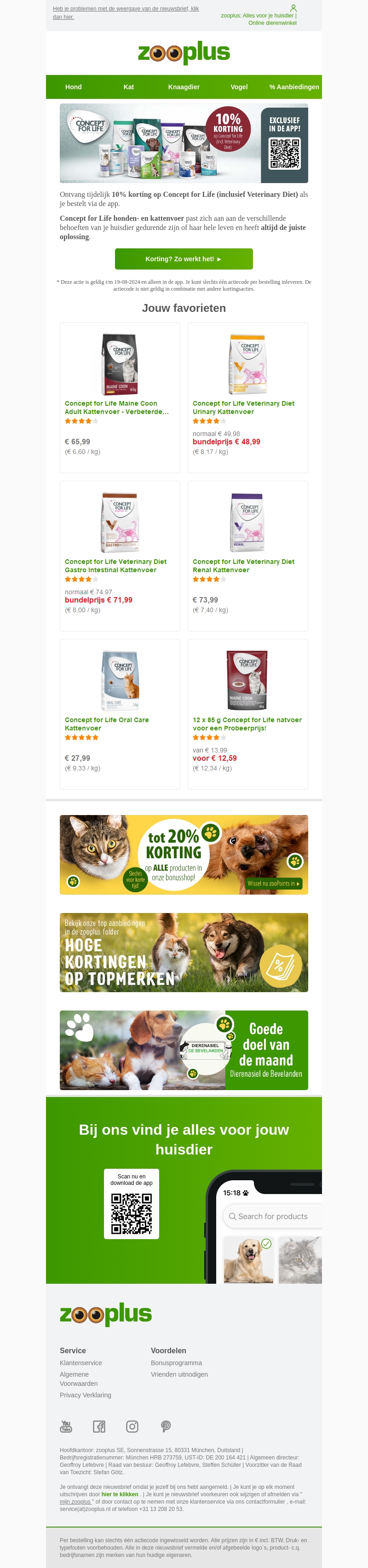Click 'Korting? Zo werkt het!' button
The height and width of the screenshot is (1568, 368).
pyautogui.click(x=184, y=258)
